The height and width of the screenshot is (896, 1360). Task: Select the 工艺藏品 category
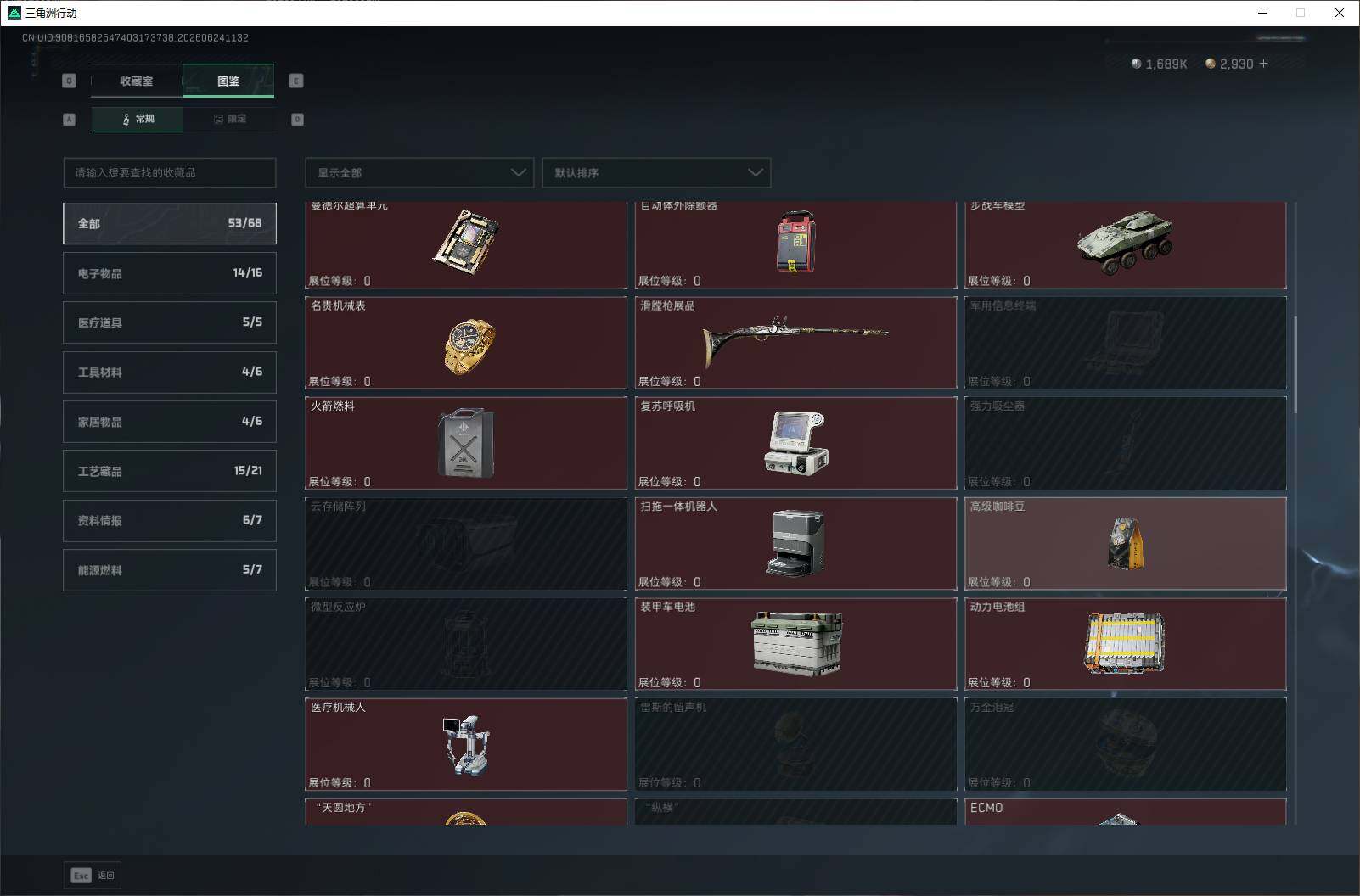(170, 471)
